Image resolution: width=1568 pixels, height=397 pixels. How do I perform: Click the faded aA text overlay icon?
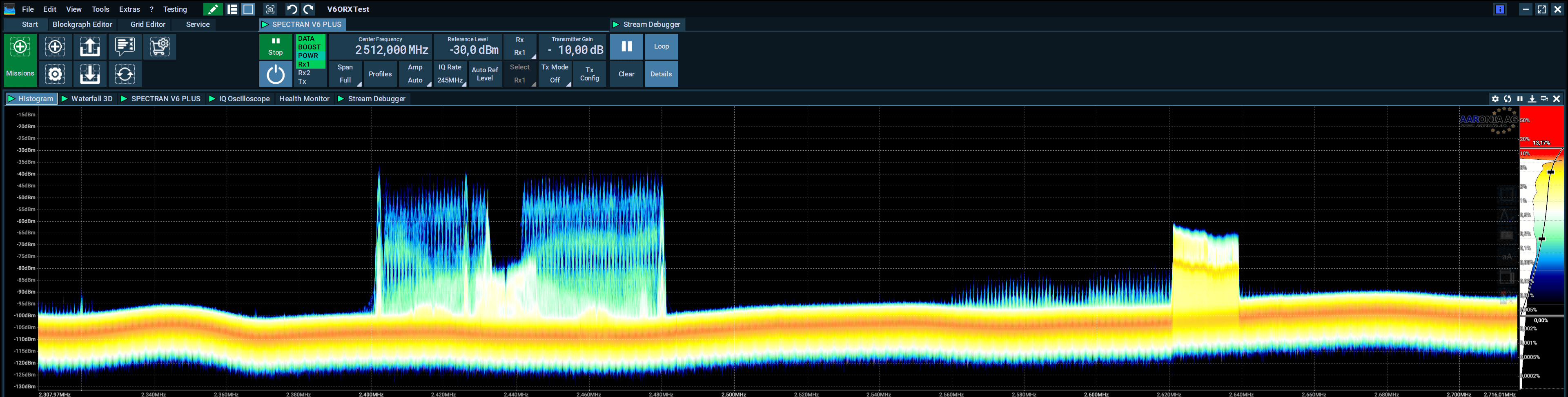(x=1507, y=256)
